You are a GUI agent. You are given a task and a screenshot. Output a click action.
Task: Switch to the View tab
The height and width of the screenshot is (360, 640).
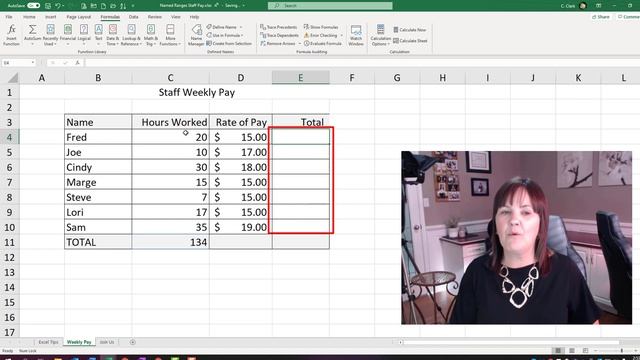click(x=176, y=17)
